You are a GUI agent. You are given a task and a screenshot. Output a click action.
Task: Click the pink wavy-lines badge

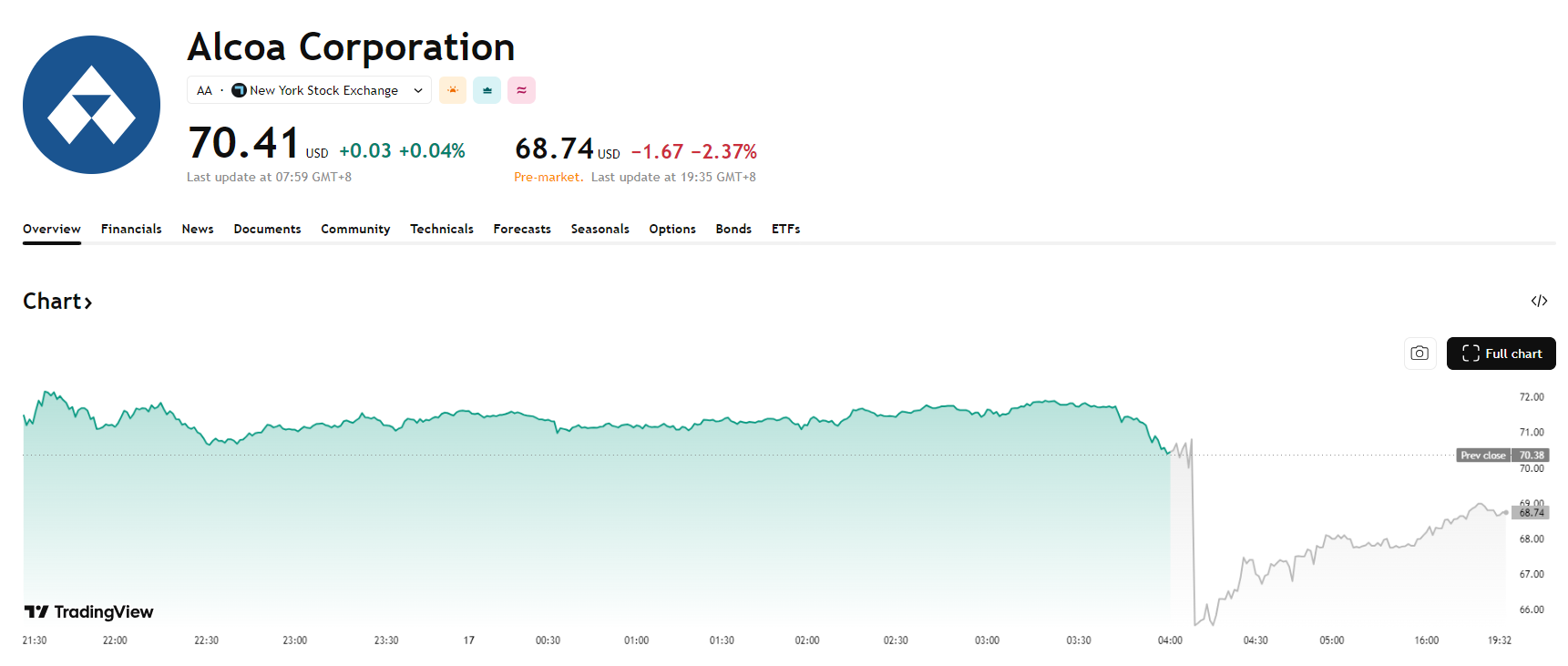pos(521,90)
